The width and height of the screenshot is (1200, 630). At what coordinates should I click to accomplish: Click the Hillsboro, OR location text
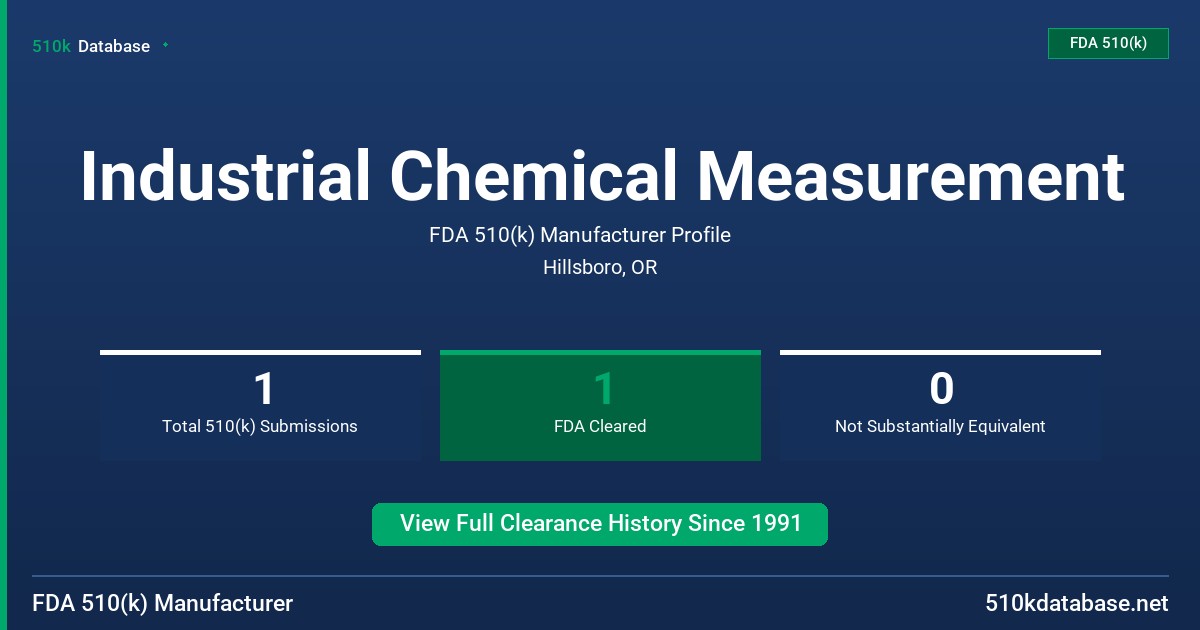(600, 268)
